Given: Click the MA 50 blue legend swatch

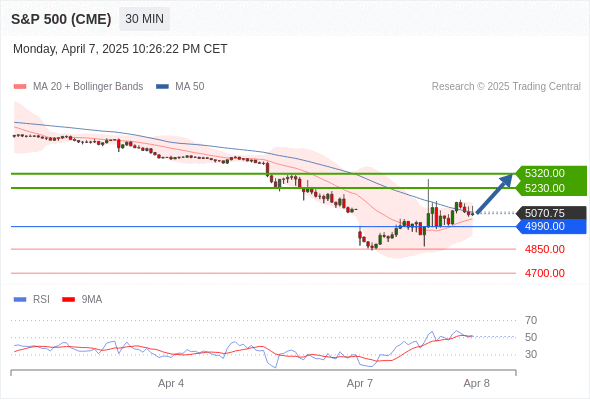Looking at the screenshot, I should pos(162,87).
